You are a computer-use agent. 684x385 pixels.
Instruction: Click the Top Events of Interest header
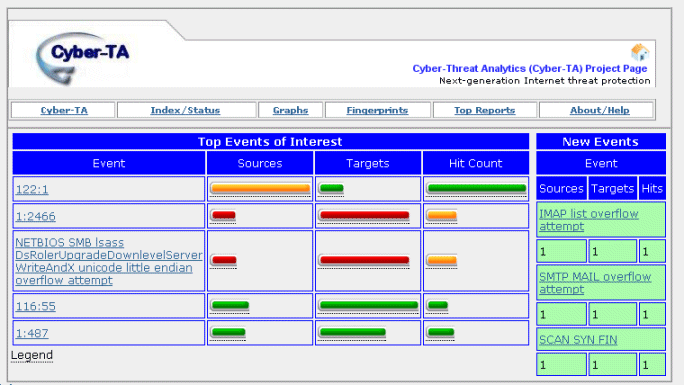(x=270, y=142)
